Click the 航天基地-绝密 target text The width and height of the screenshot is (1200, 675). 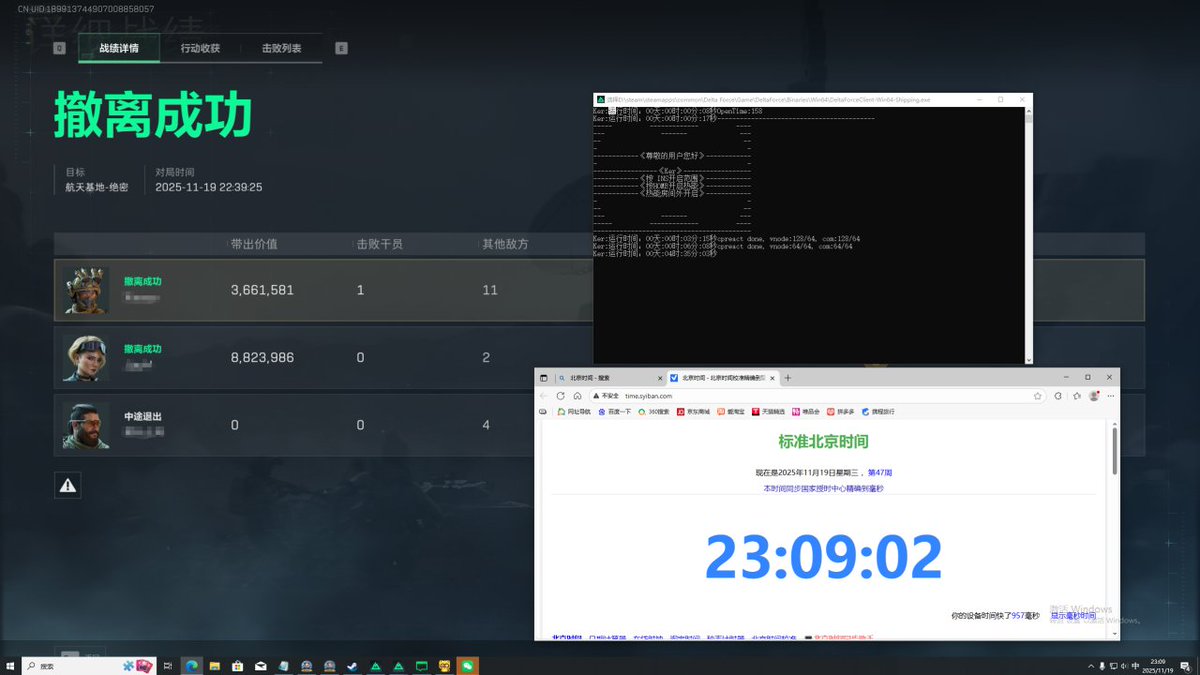pos(97,187)
